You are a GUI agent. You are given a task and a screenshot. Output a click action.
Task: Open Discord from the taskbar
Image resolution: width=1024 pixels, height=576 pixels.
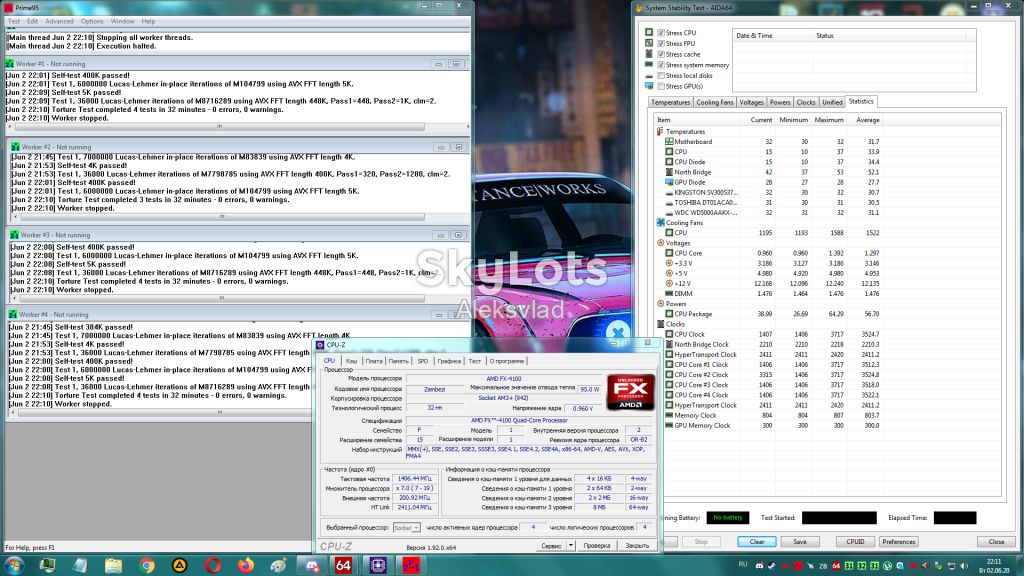tap(312, 566)
